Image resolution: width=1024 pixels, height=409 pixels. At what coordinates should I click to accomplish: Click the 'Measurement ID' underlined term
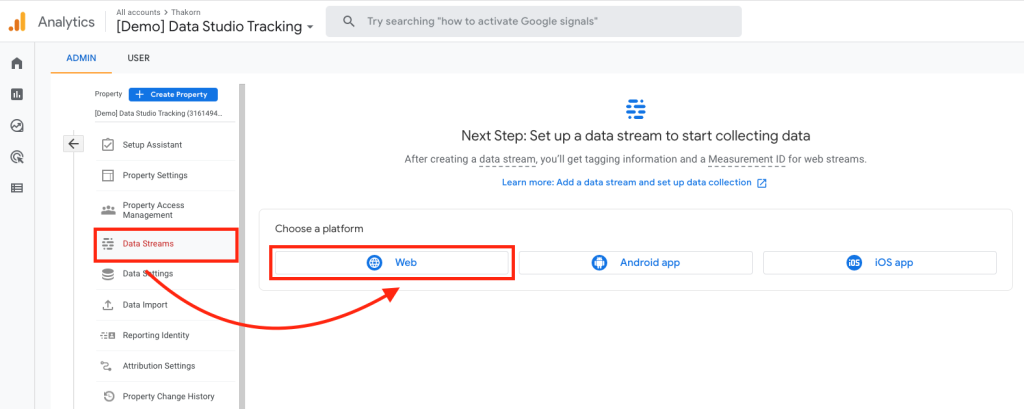(746, 159)
